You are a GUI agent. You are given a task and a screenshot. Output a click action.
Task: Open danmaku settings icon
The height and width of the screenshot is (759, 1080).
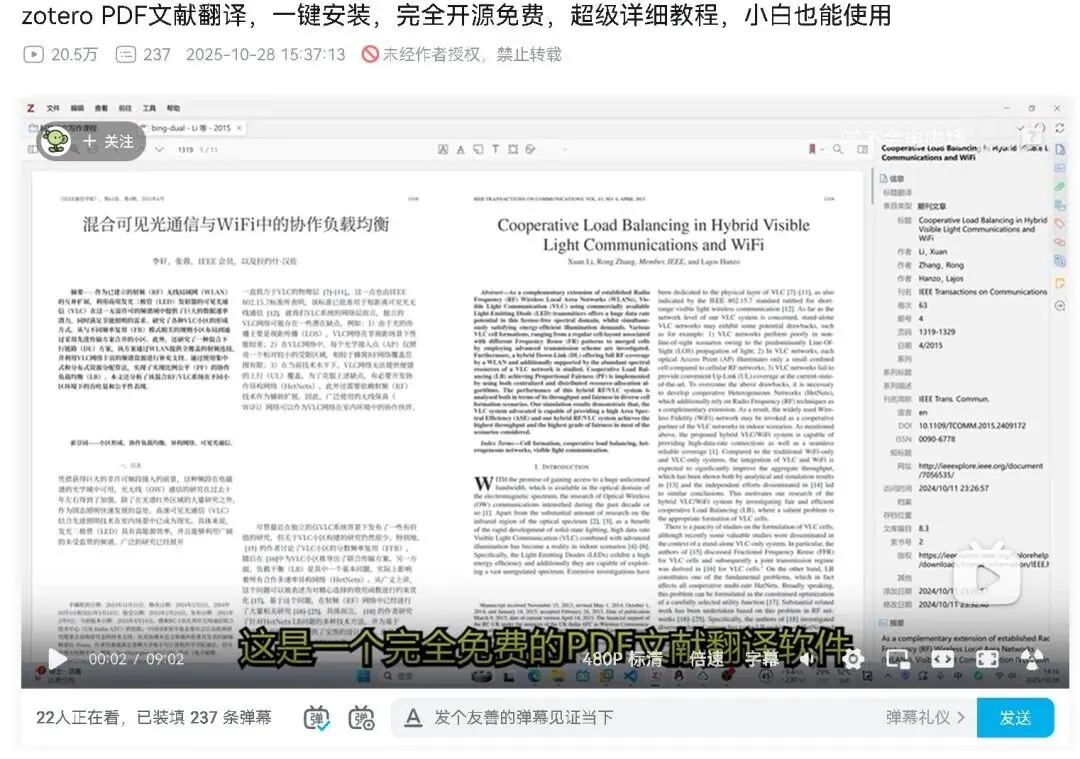[362, 718]
